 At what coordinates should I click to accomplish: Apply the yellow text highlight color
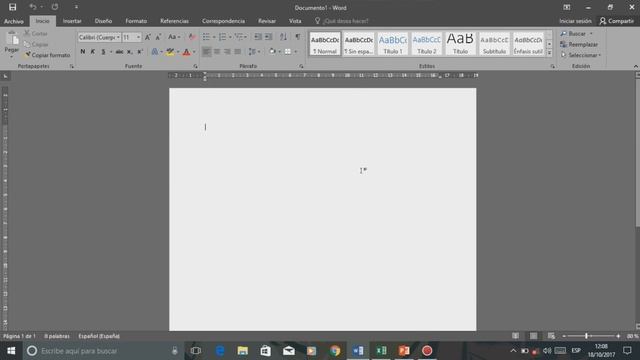(x=170, y=52)
